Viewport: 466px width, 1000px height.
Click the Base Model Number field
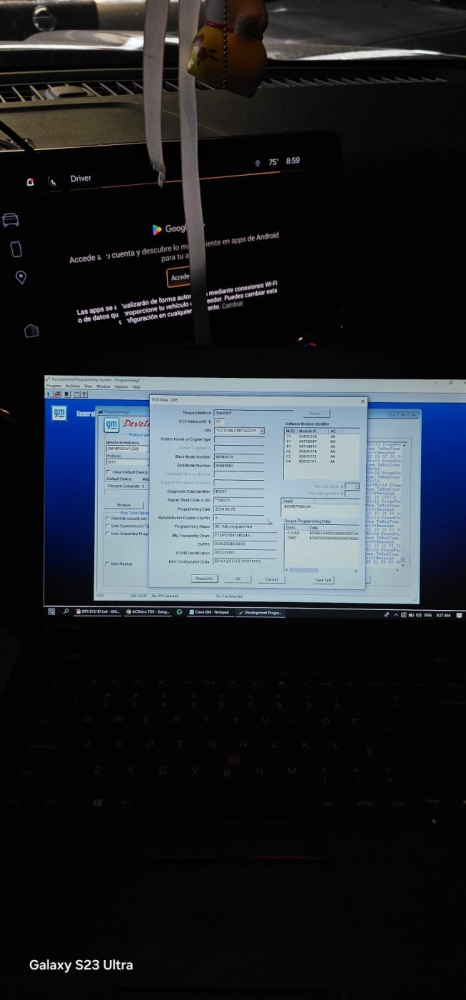238,457
